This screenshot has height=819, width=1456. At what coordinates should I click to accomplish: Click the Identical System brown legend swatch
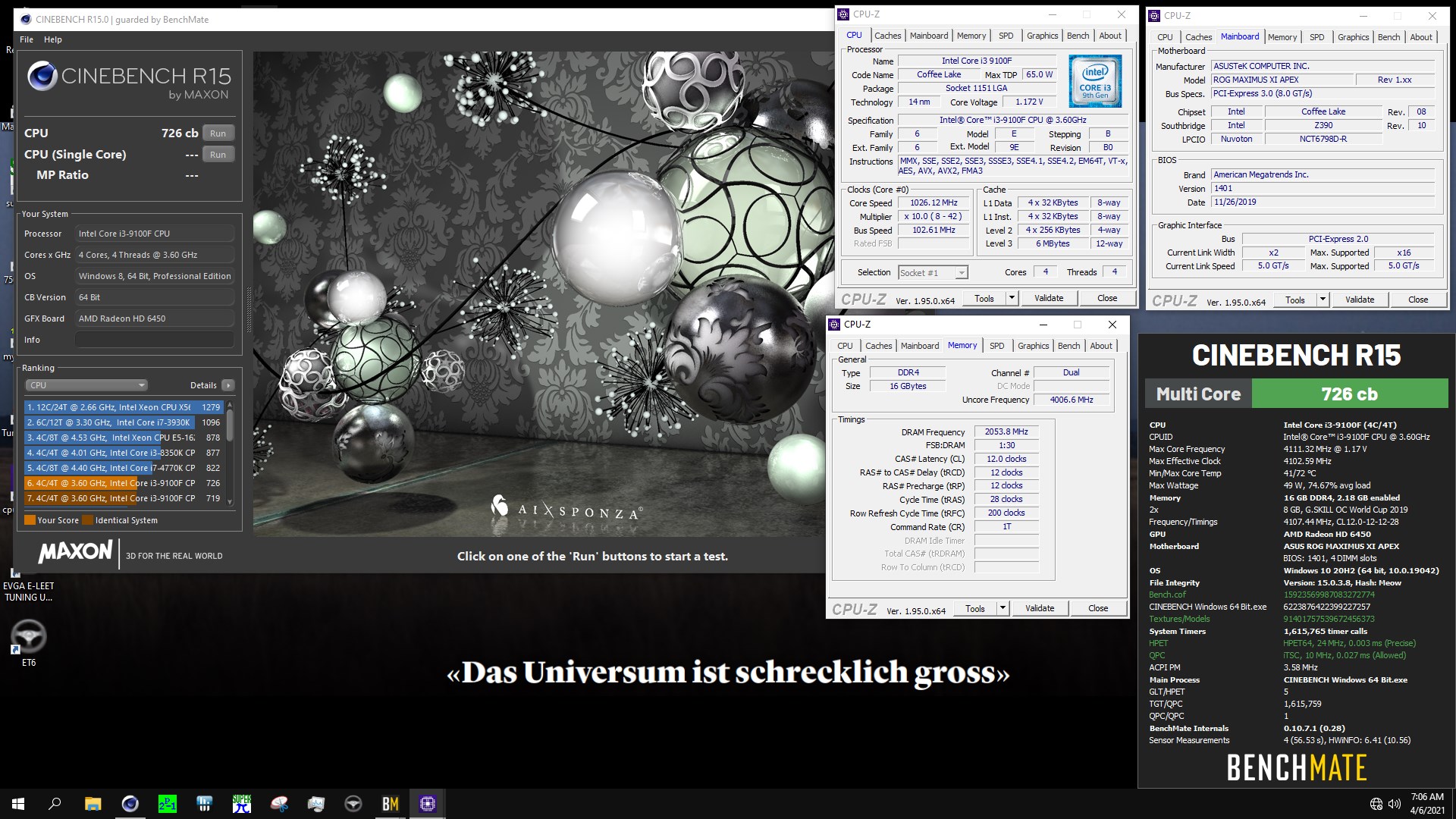click(x=87, y=520)
